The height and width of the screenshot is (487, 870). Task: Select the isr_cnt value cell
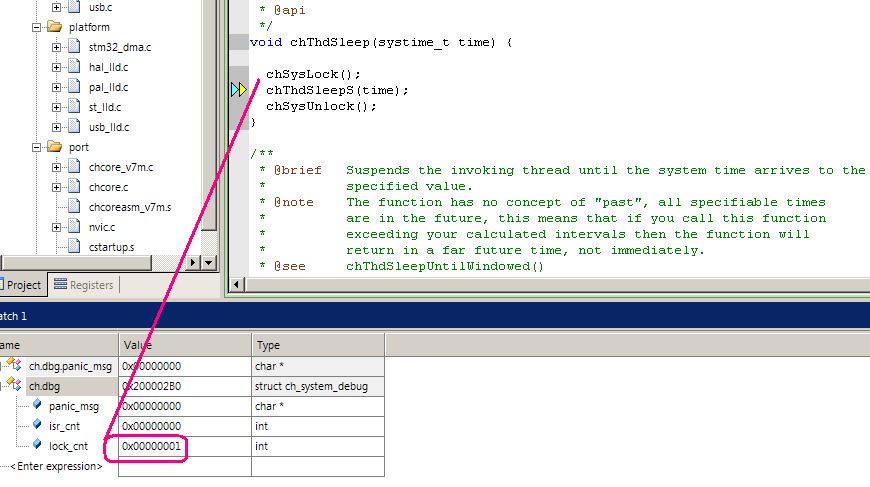tap(185, 427)
